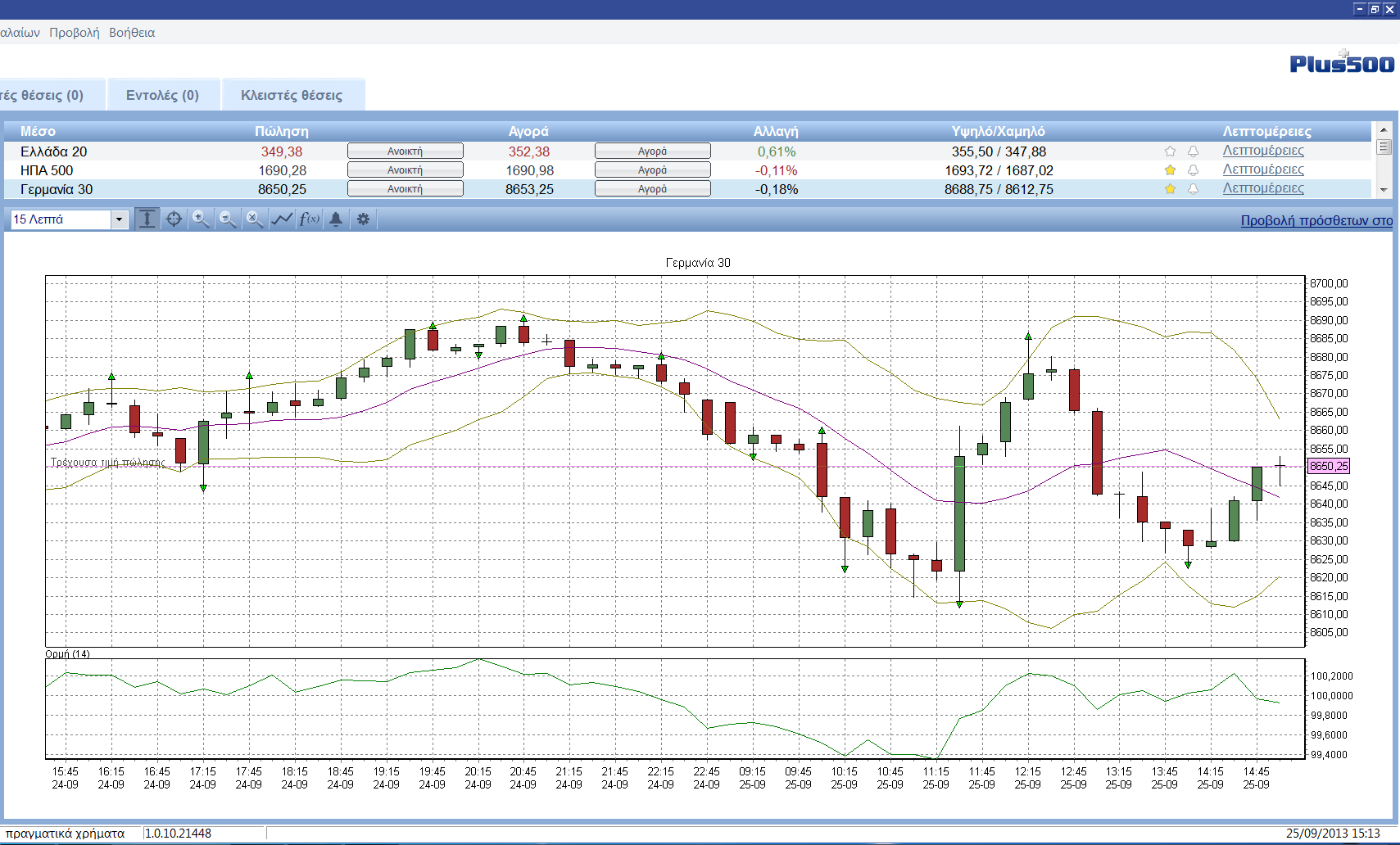The height and width of the screenshot is (845, 1400).
Task: Click the πραγματικά χρήματα status entry
Action: [65, 834]
